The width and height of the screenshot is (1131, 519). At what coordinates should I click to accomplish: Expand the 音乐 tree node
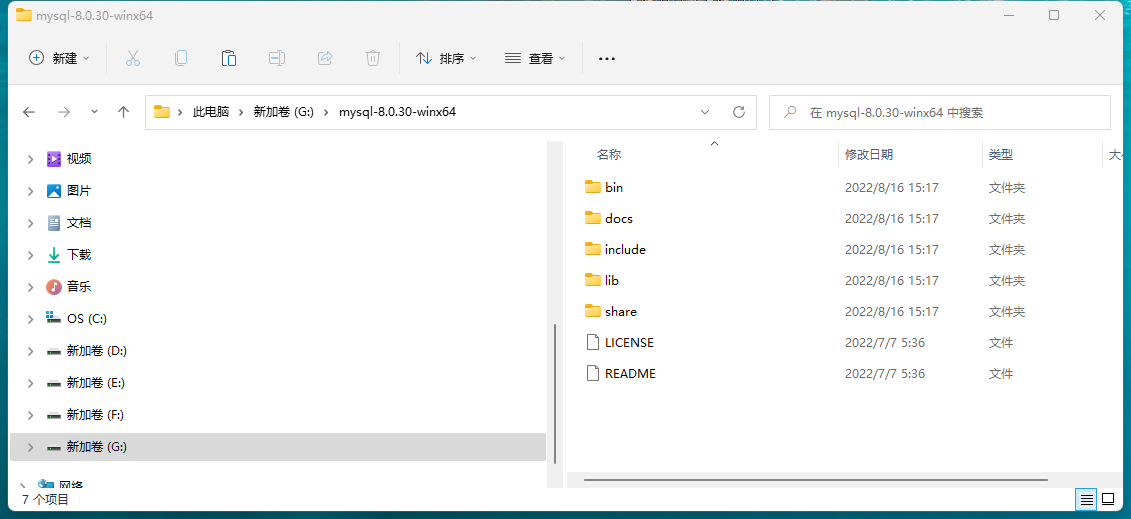(x=30, y=286)
